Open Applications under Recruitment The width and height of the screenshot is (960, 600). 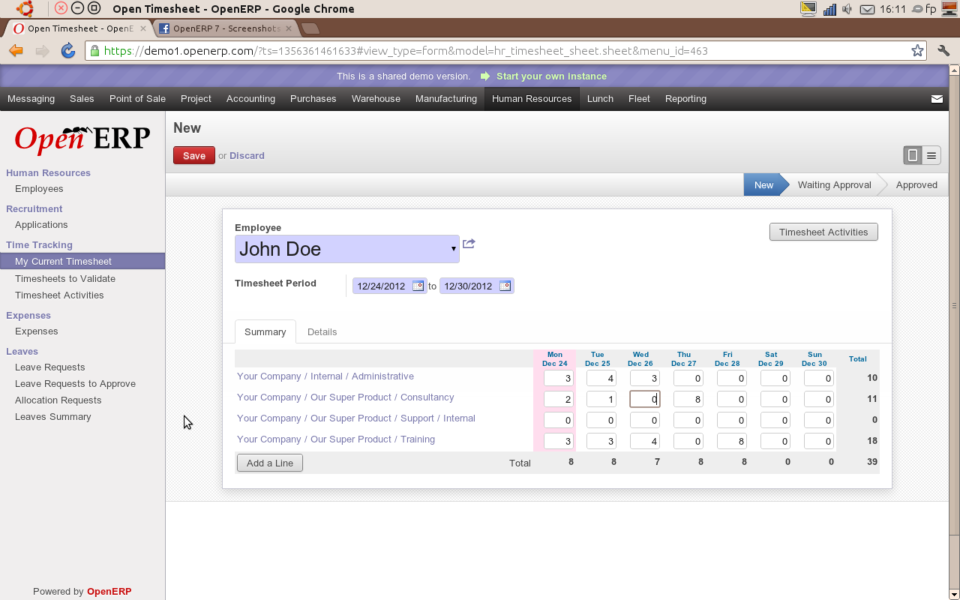click(41, 225)
